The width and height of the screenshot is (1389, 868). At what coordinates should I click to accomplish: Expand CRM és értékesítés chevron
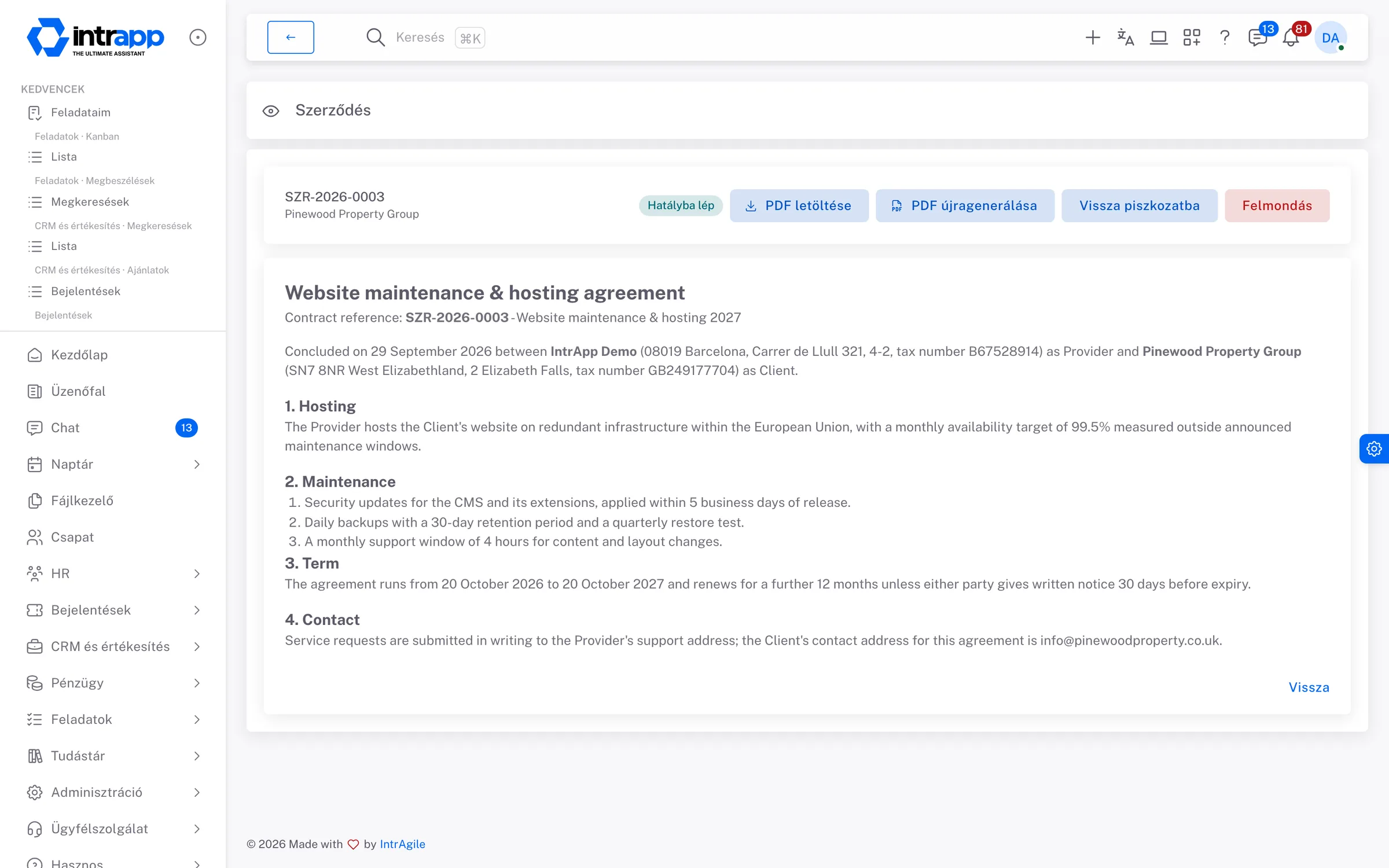click(197, 646)
